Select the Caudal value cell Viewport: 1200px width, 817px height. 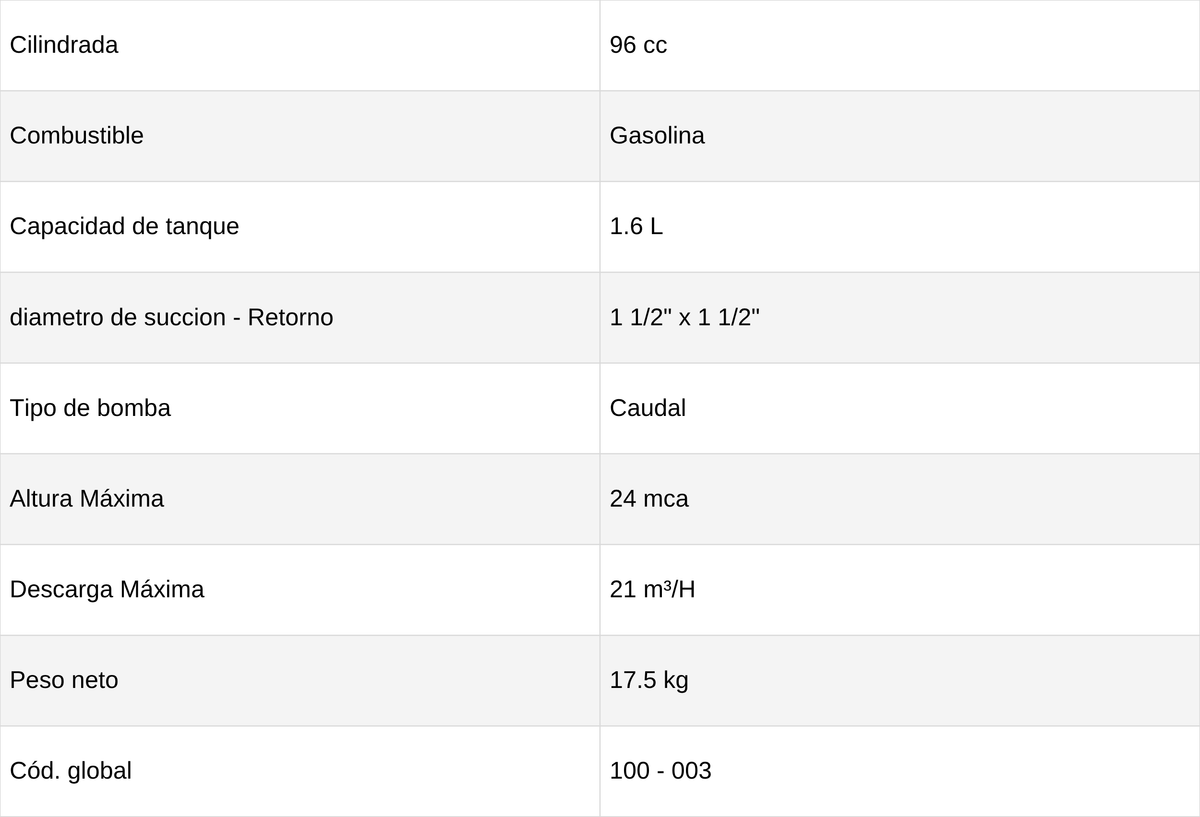coord(900,408)
